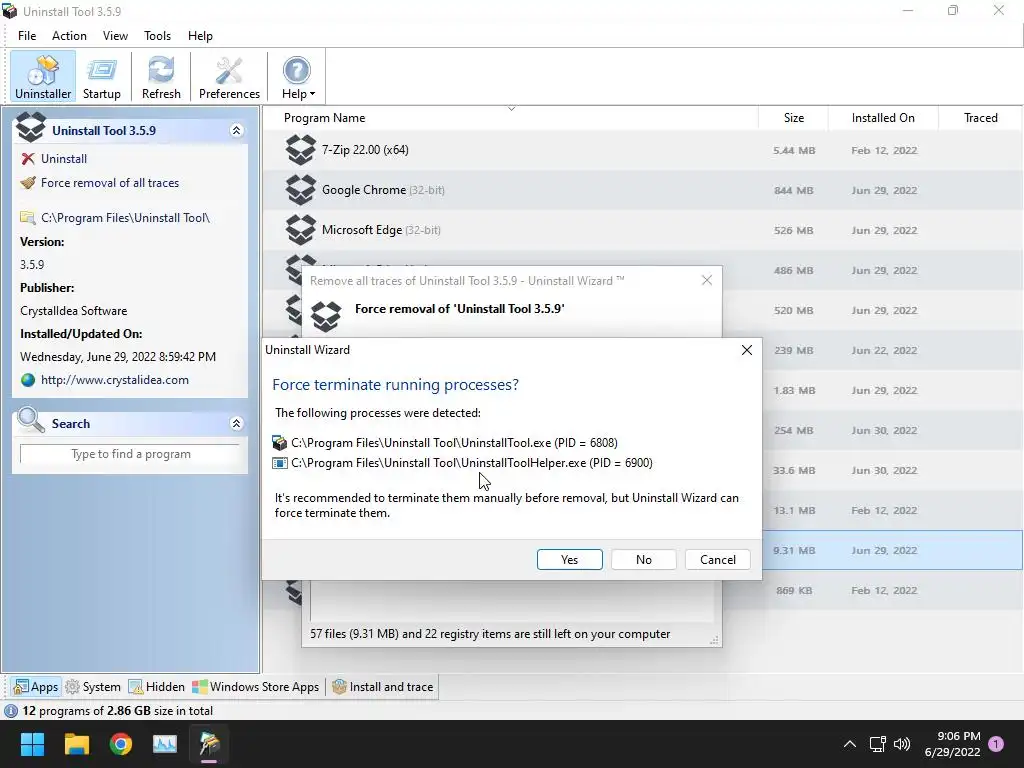Click the folder icon beside install path
The image size is (1024, 768).
27,218
